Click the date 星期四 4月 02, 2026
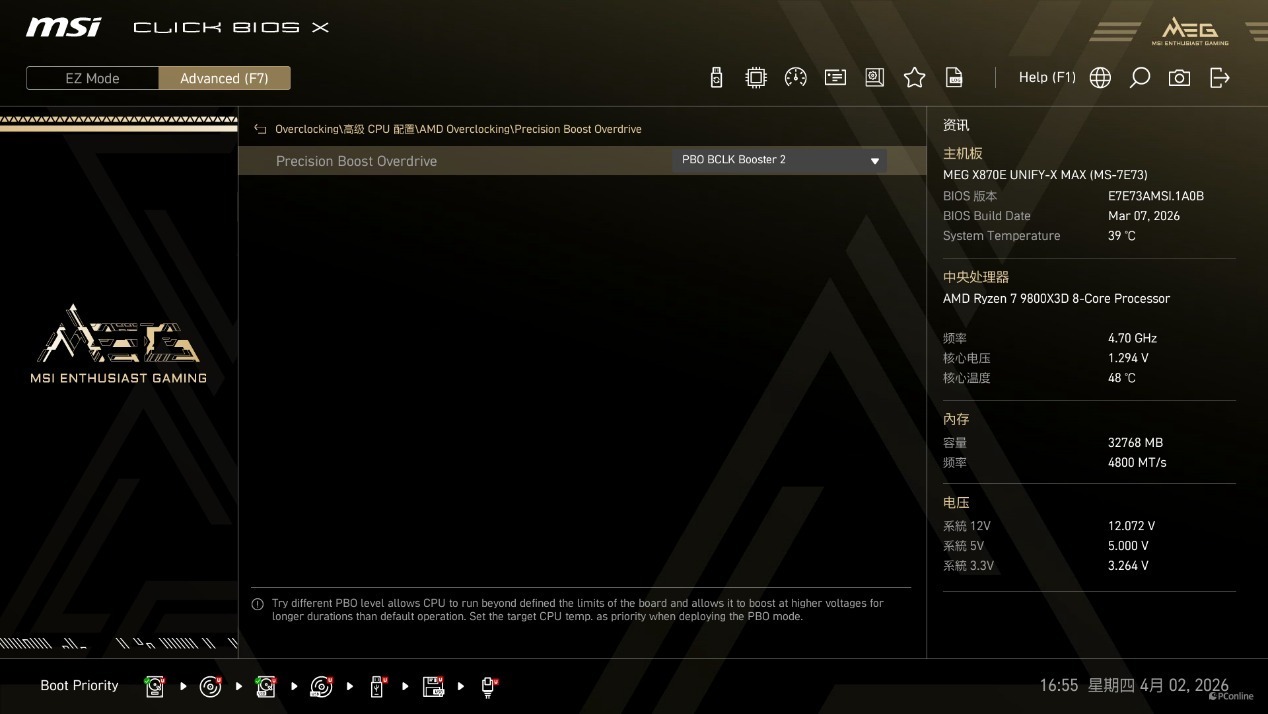The image size is (1268, 714). coord(1158,686)
